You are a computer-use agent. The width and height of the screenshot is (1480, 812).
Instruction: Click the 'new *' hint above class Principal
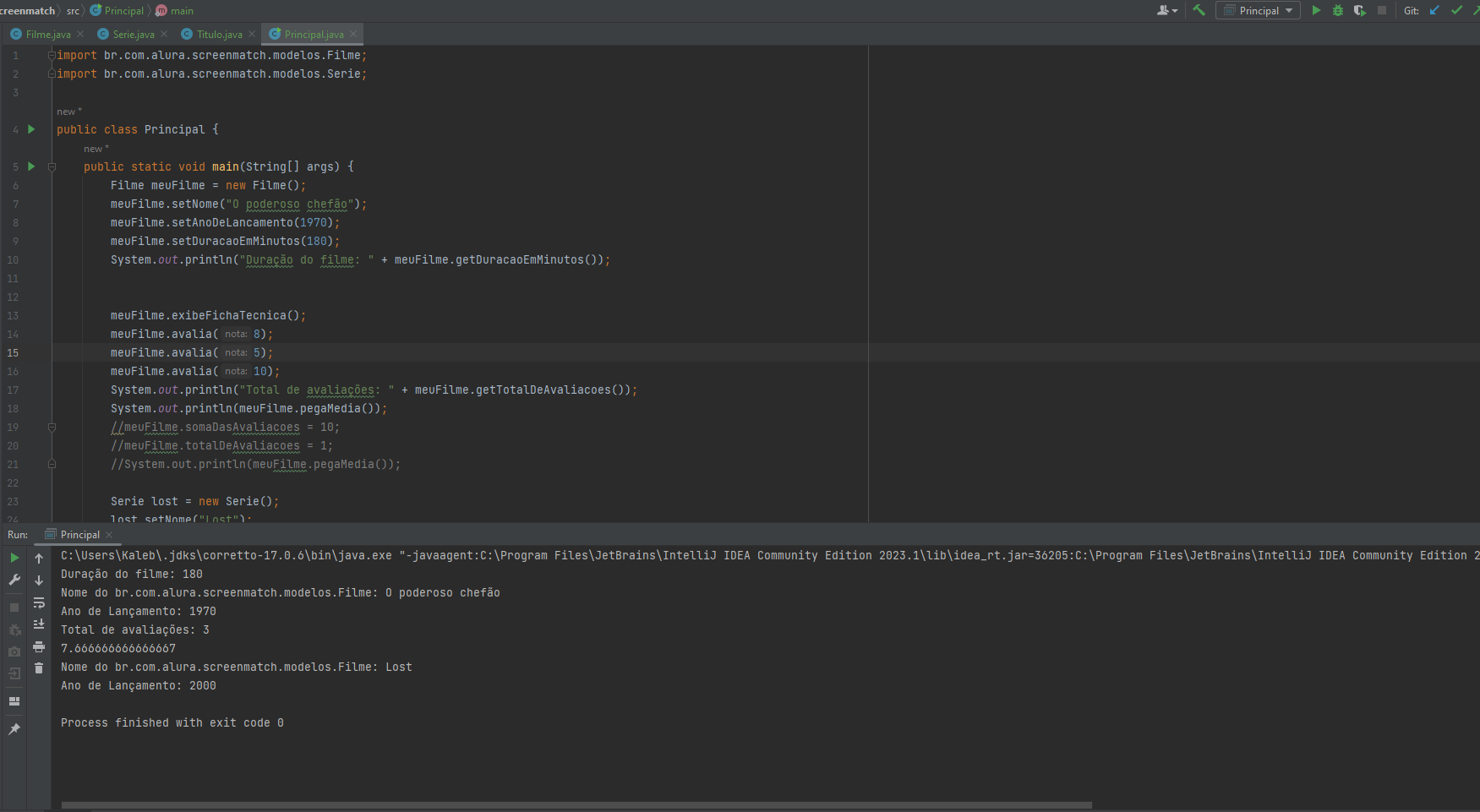(x=69, y=112)
